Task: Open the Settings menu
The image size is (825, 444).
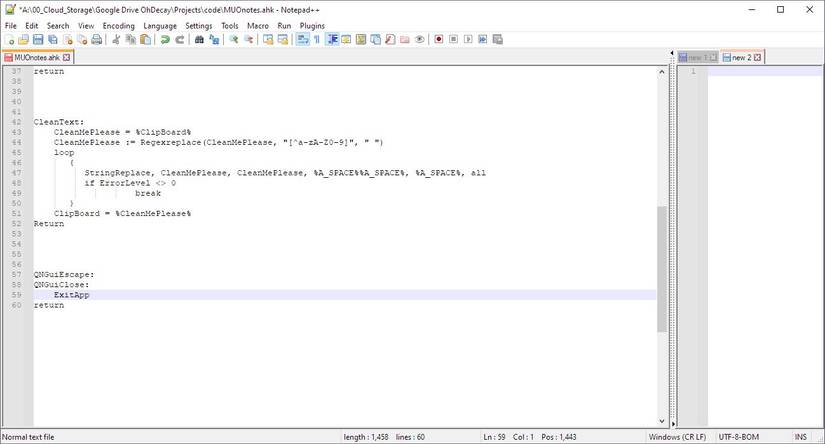Action: [198, 26]
